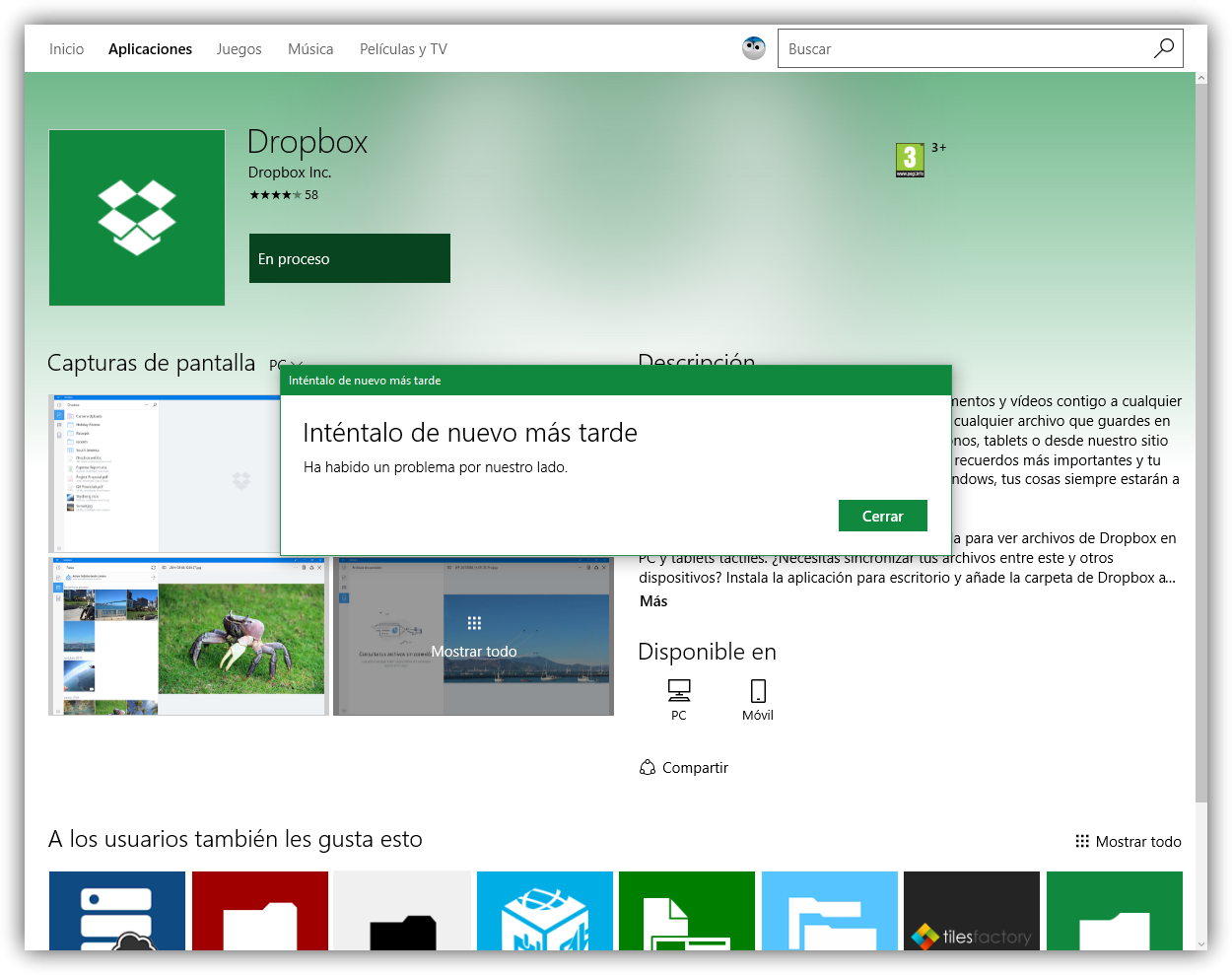This screenshot has width=1232, height=975.
Task: Open the Películas y TV tab
Action: pos(403,49)
